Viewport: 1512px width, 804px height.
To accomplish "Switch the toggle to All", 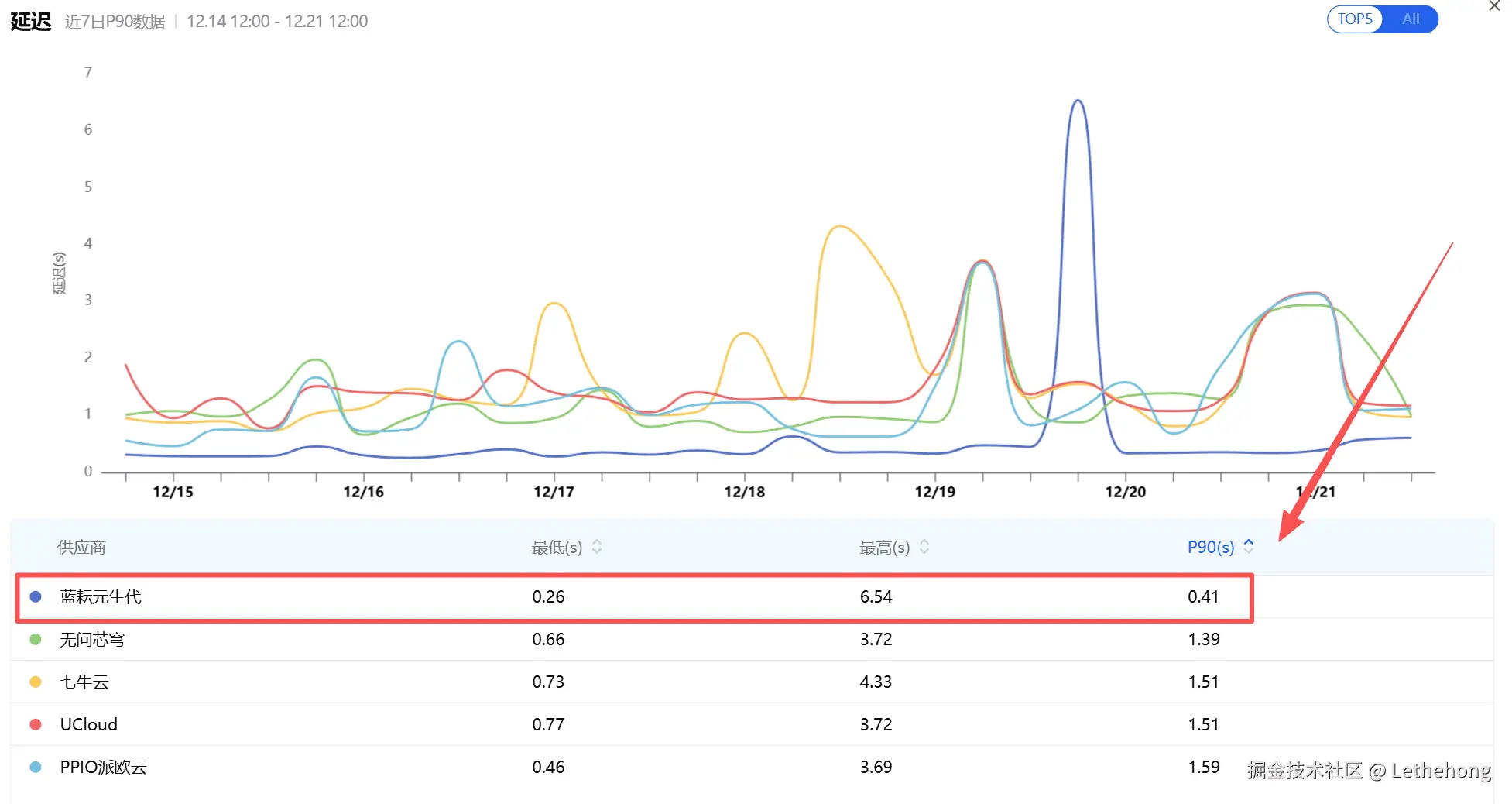I will pos(1411,19).
